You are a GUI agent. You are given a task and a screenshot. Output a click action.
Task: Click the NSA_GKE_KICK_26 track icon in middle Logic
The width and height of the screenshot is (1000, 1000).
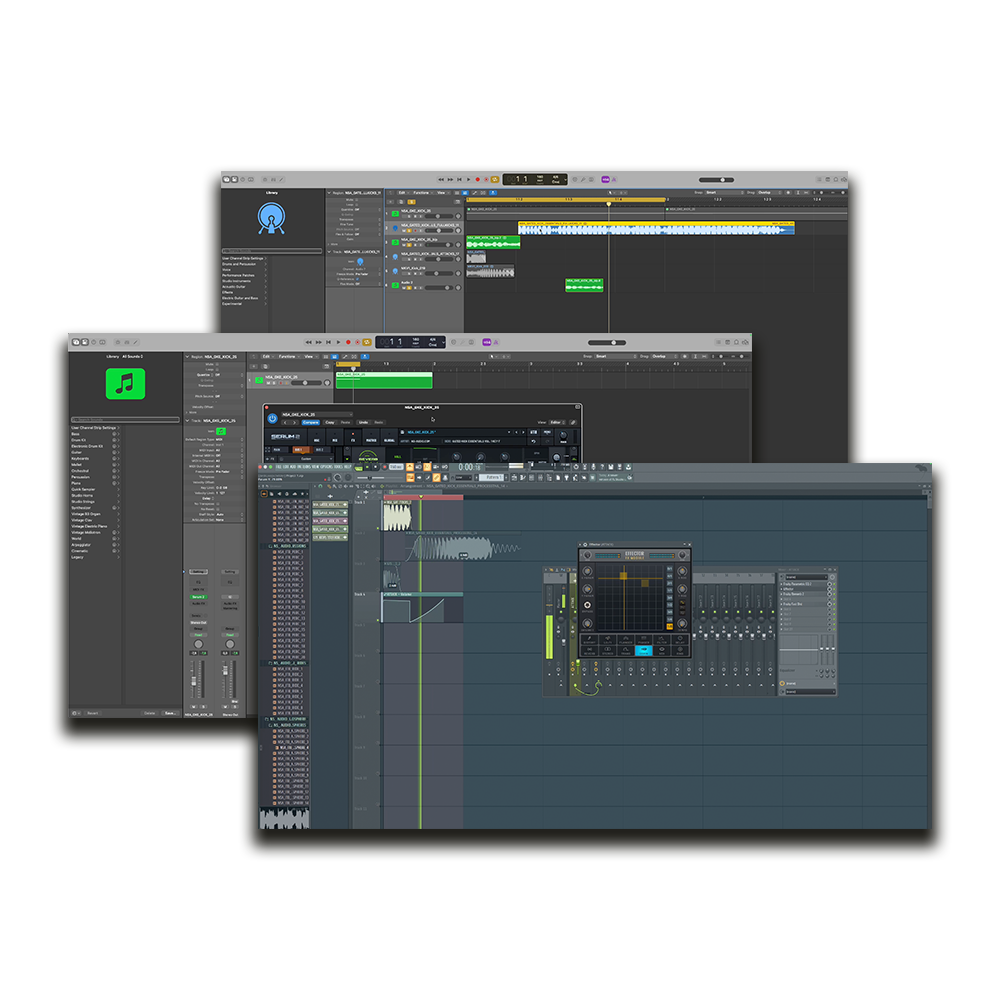pyautogui.click(x=259, y=380)
